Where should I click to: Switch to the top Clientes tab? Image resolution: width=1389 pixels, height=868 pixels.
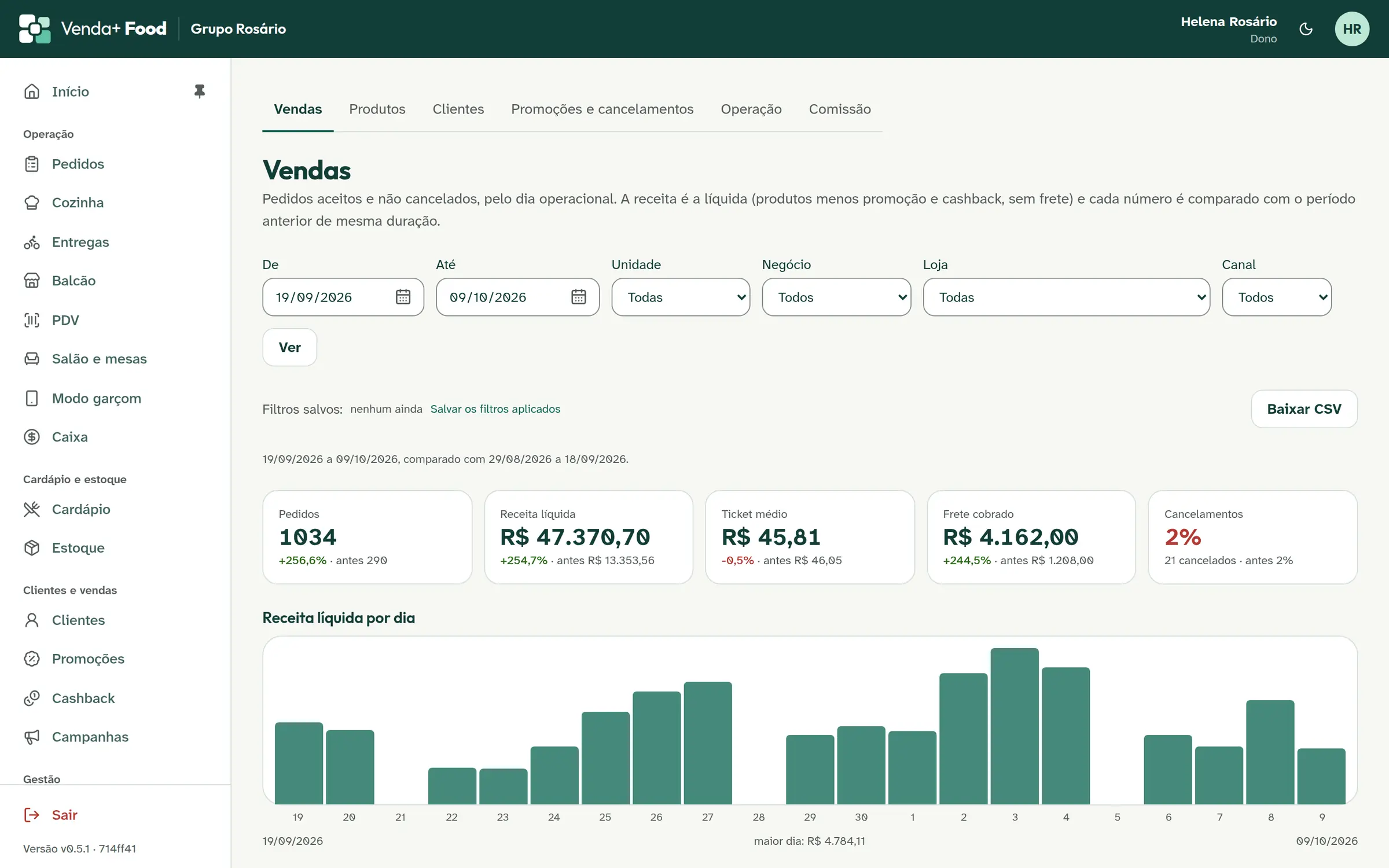458,109
